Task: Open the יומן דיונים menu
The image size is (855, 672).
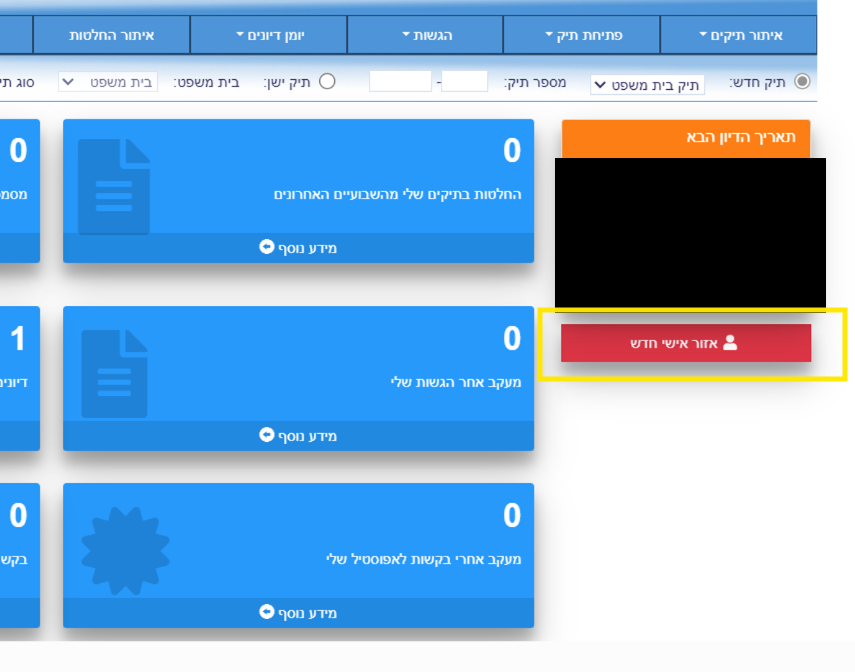Action: 269,35
